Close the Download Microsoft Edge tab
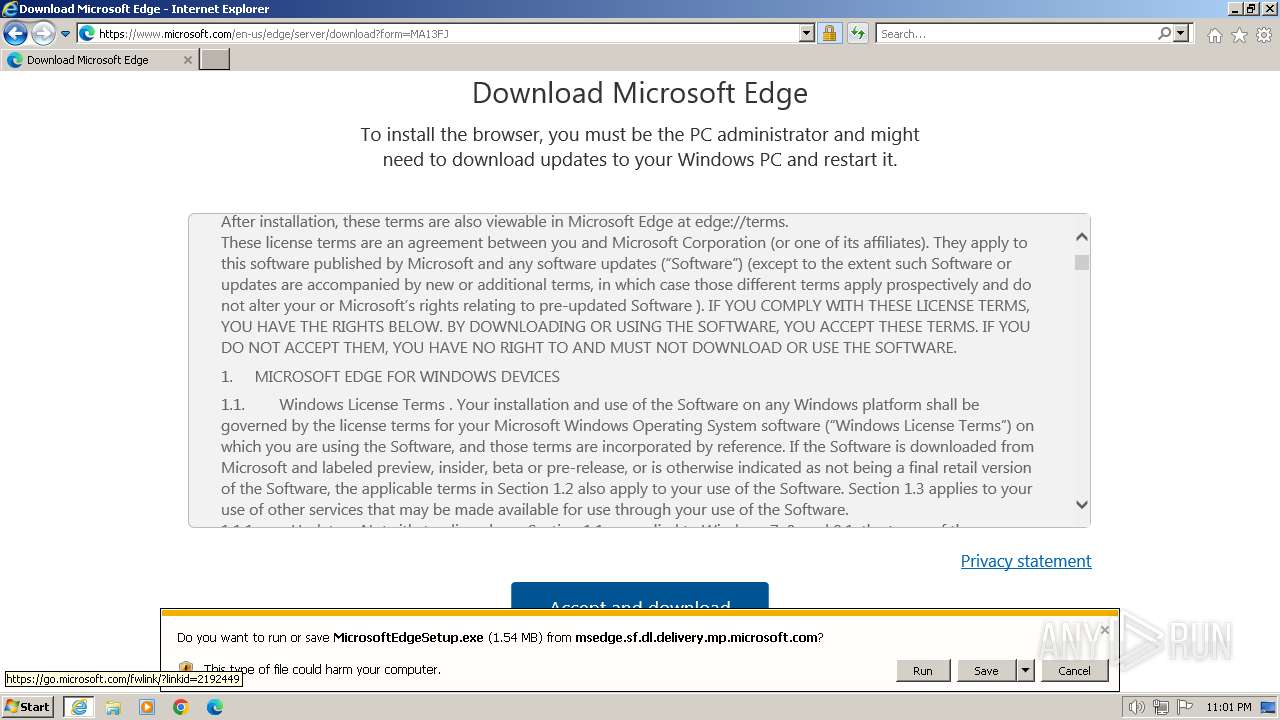The height and width of the screenshot is (720, 1280). 187,60
